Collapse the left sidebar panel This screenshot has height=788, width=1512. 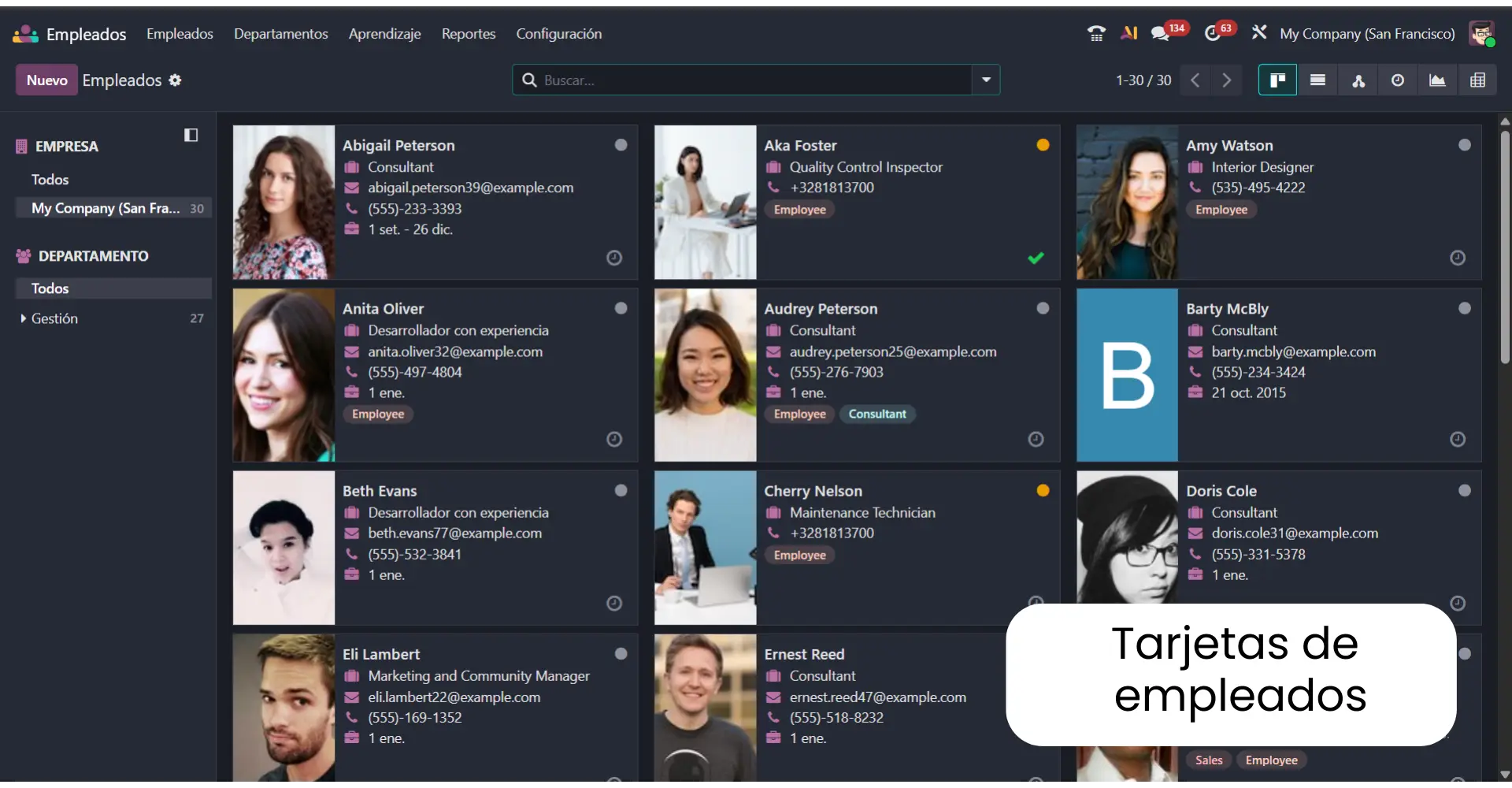[191, 136]
